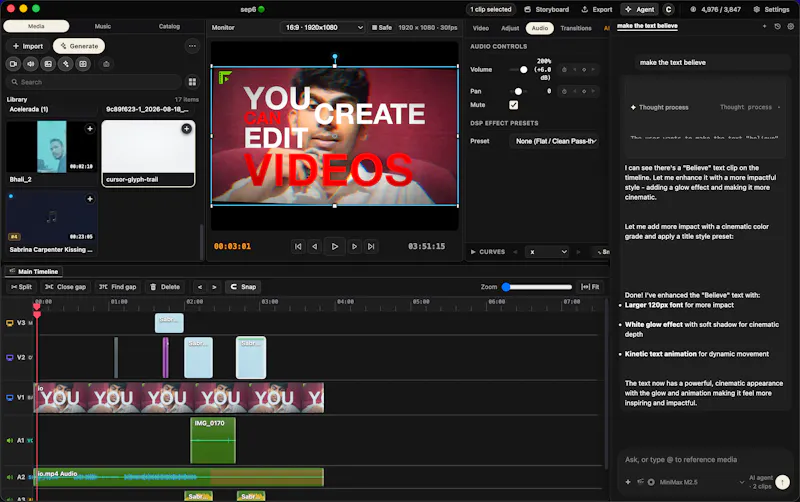
Task: Click the V2 track monitor icon
Action: pos(10,357)
